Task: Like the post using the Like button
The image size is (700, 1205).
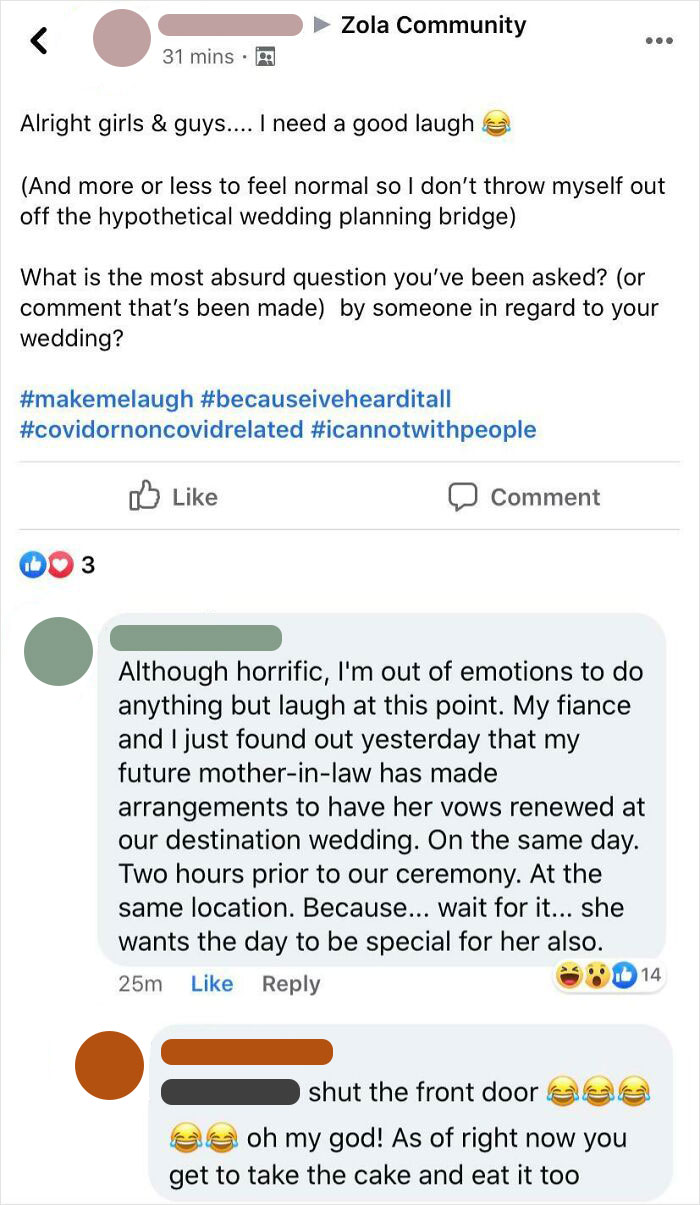Action: 172,496
